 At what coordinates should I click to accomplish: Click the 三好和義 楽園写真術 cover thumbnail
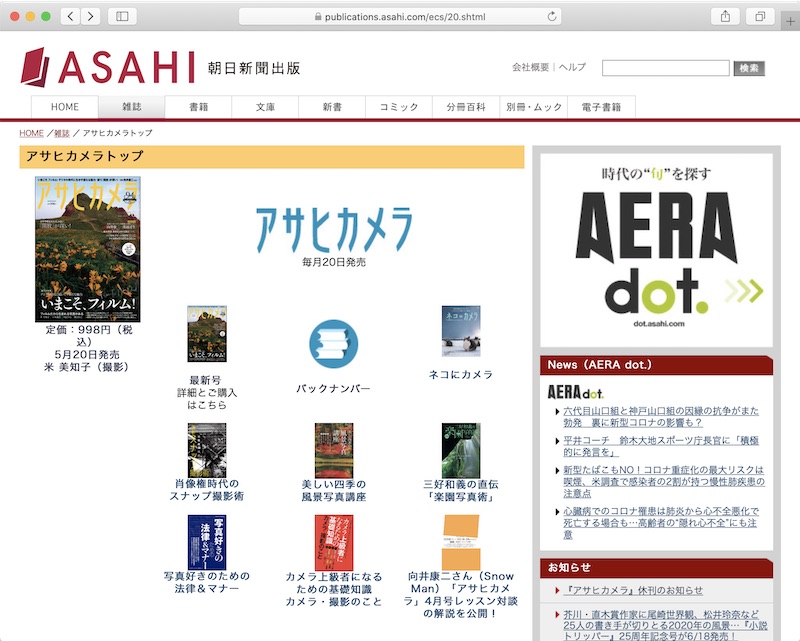(461, 450)
